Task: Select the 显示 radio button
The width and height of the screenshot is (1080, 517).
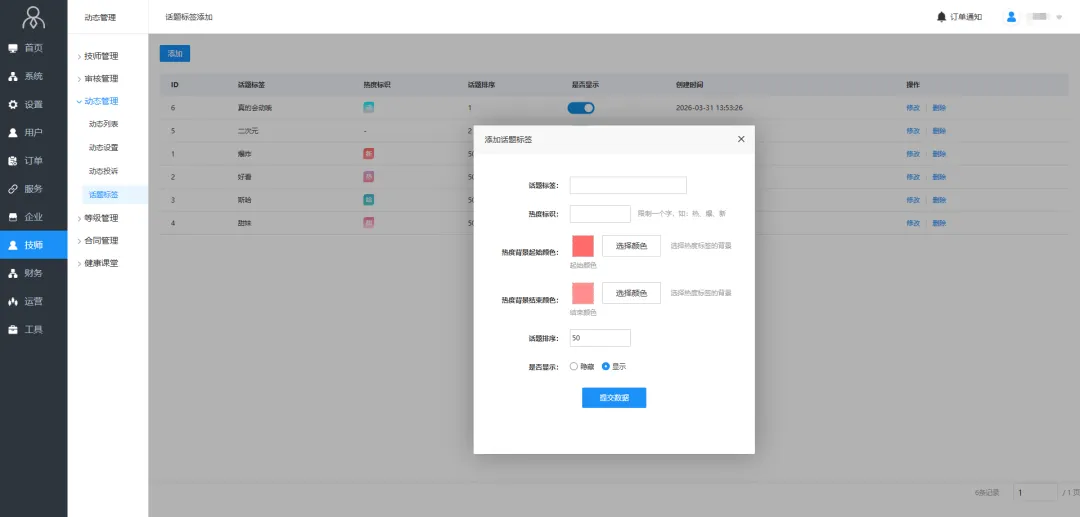Action: click(x=606, y=366)
